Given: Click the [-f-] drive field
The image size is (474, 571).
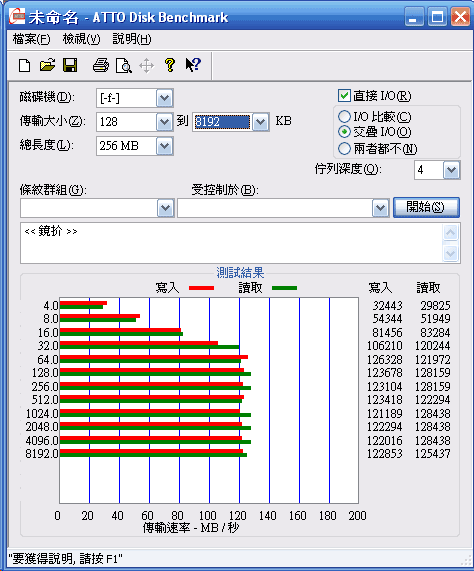Looking at the screenshot, I should tap(127, 98).
